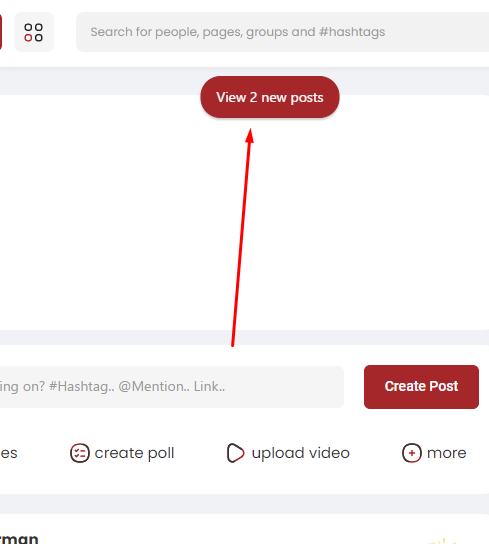
Task: Focus the people, pages, groups search box
Action: click(283, 32)
